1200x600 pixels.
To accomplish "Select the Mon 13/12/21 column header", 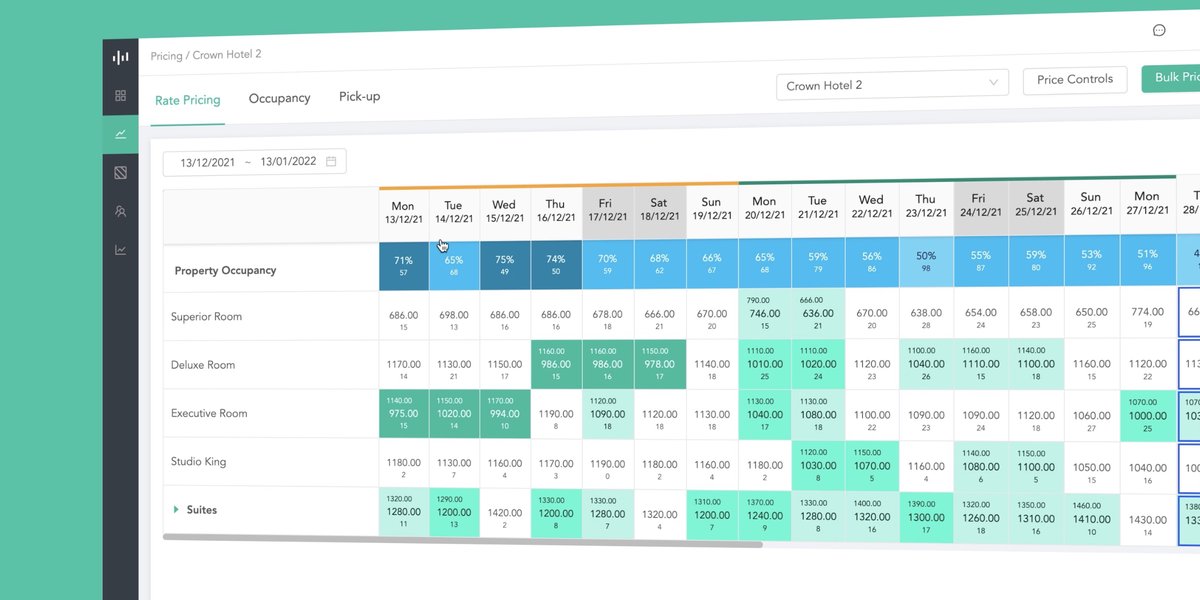I will tap(403, 213).
